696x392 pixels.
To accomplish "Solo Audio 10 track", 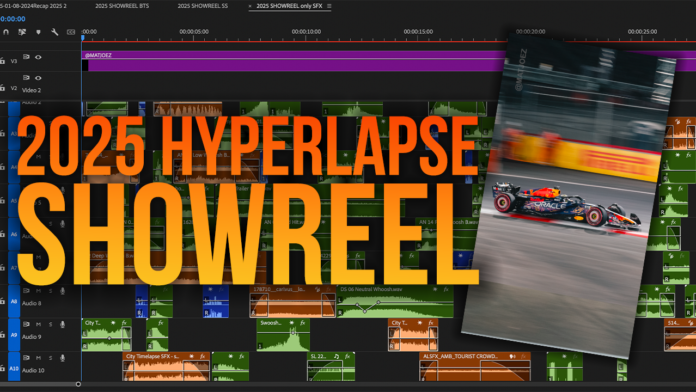I will 50,358.
